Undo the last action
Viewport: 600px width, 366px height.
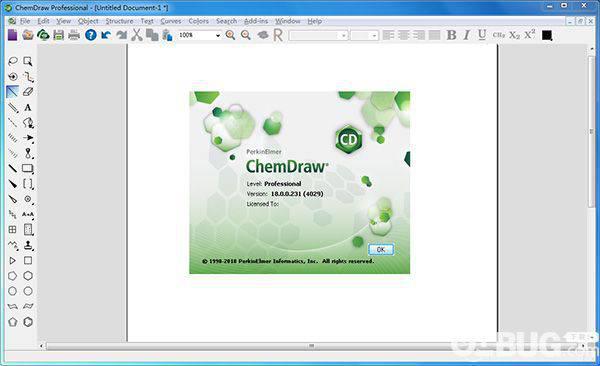coord(106,35)
